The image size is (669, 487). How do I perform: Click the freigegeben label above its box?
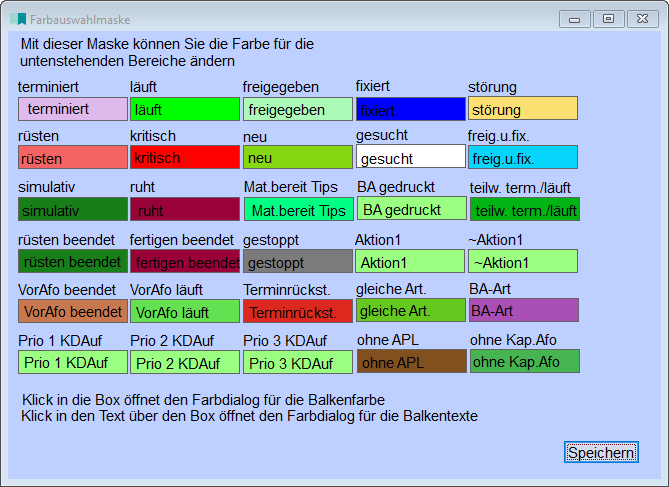click(x=281, y=87)
